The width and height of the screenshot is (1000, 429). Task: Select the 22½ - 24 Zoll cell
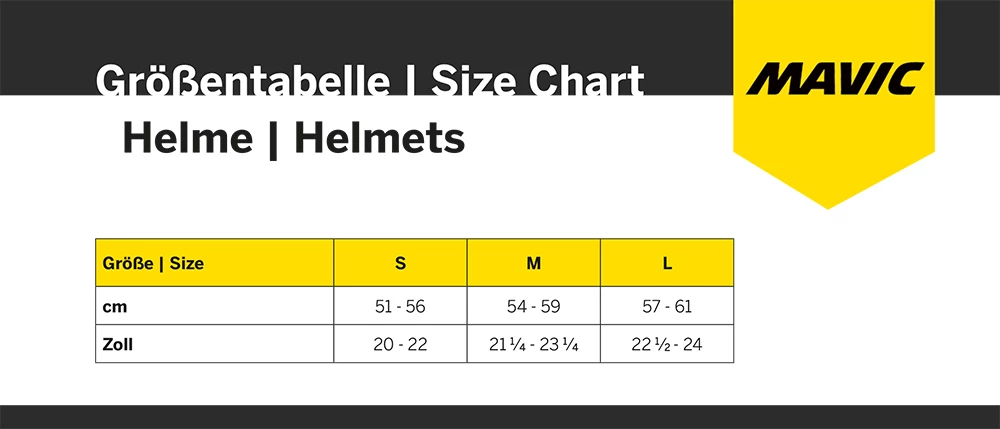click(x=667, y=345)
